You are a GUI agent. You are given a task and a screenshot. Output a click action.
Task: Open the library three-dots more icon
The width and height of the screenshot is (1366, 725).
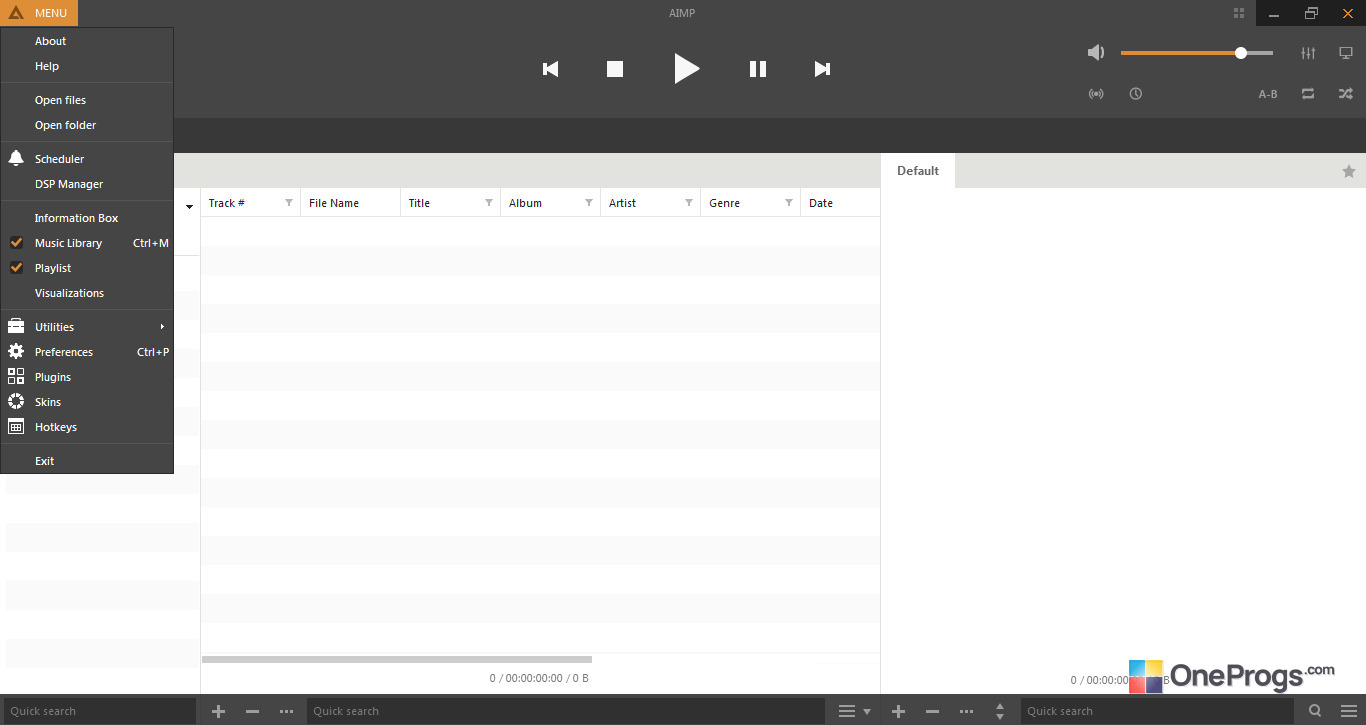pos(287,711)
